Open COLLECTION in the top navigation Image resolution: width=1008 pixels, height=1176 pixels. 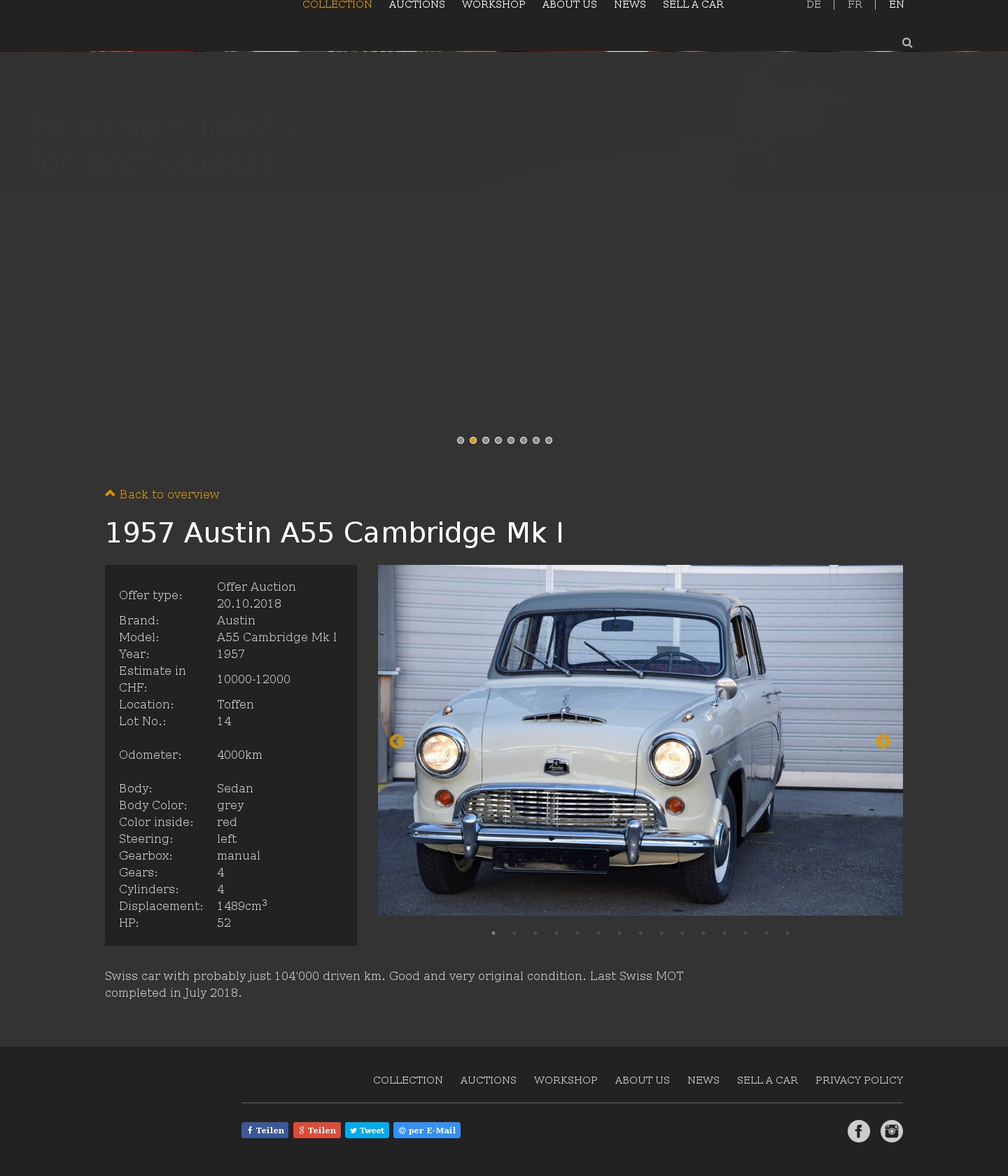337,5
